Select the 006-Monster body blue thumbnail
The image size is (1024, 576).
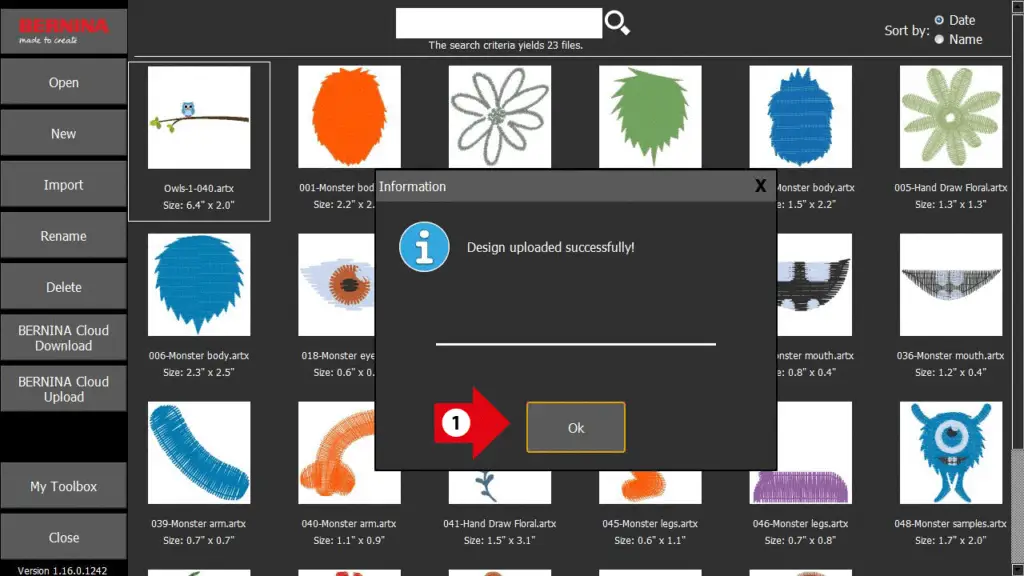(199, 285)
